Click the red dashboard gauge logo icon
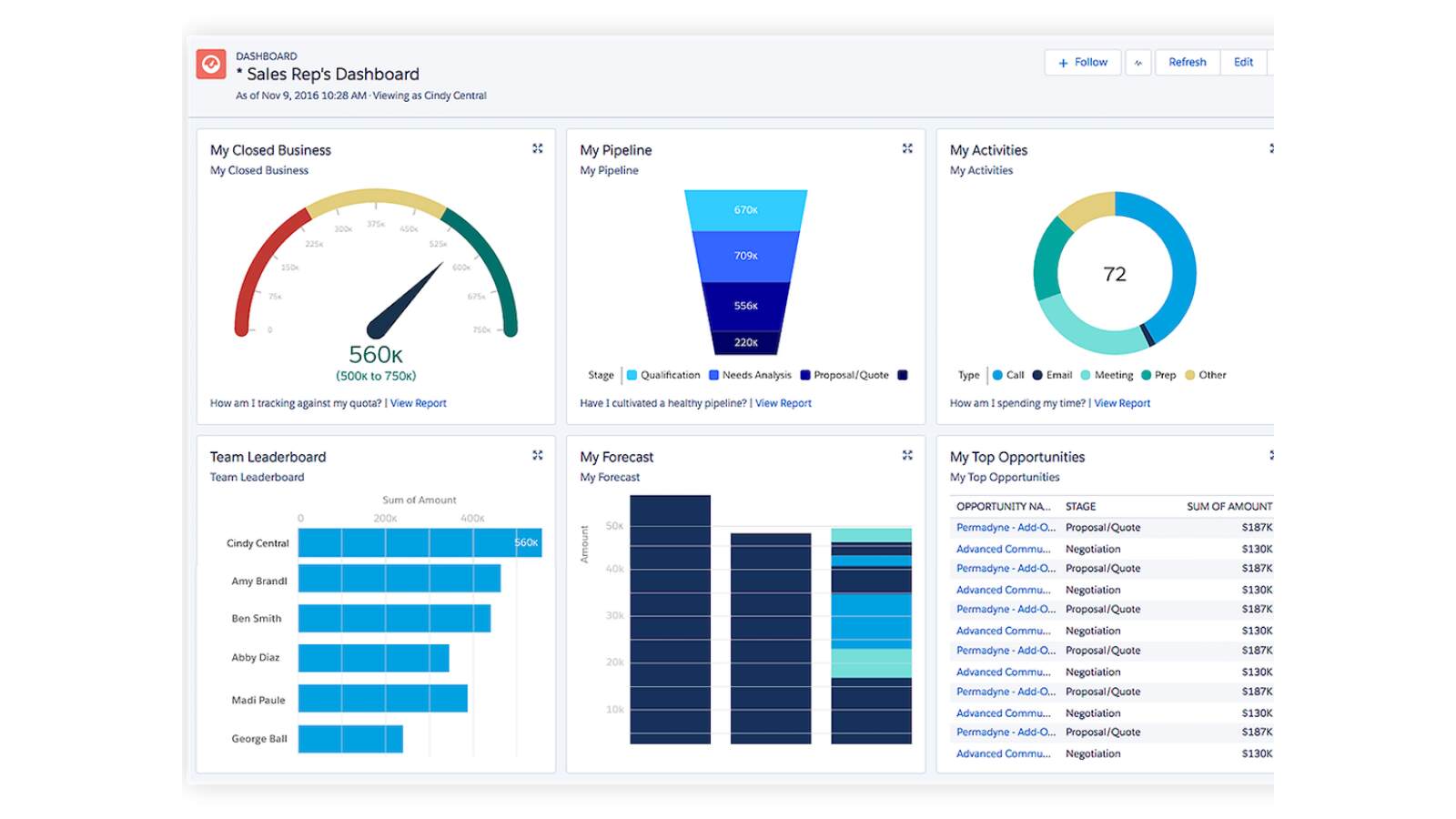 coord(211,65)
